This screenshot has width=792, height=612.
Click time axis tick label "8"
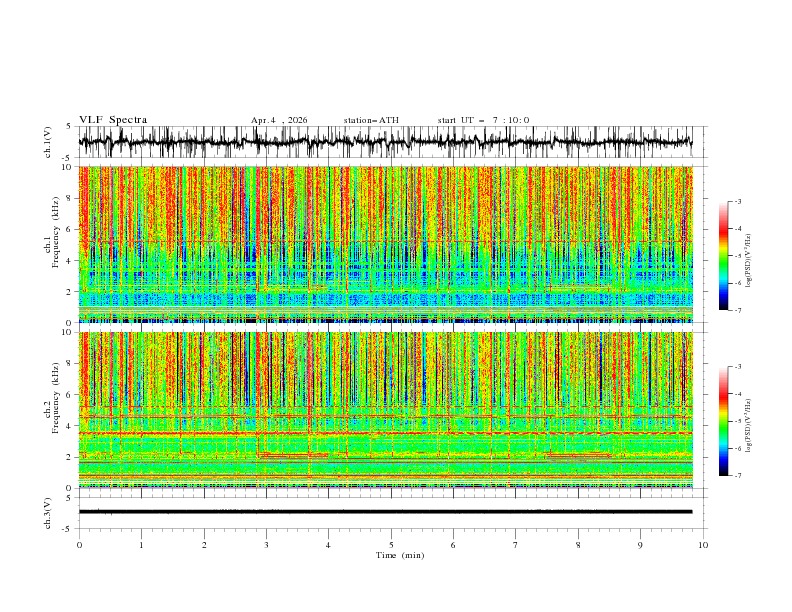point(578,545)
